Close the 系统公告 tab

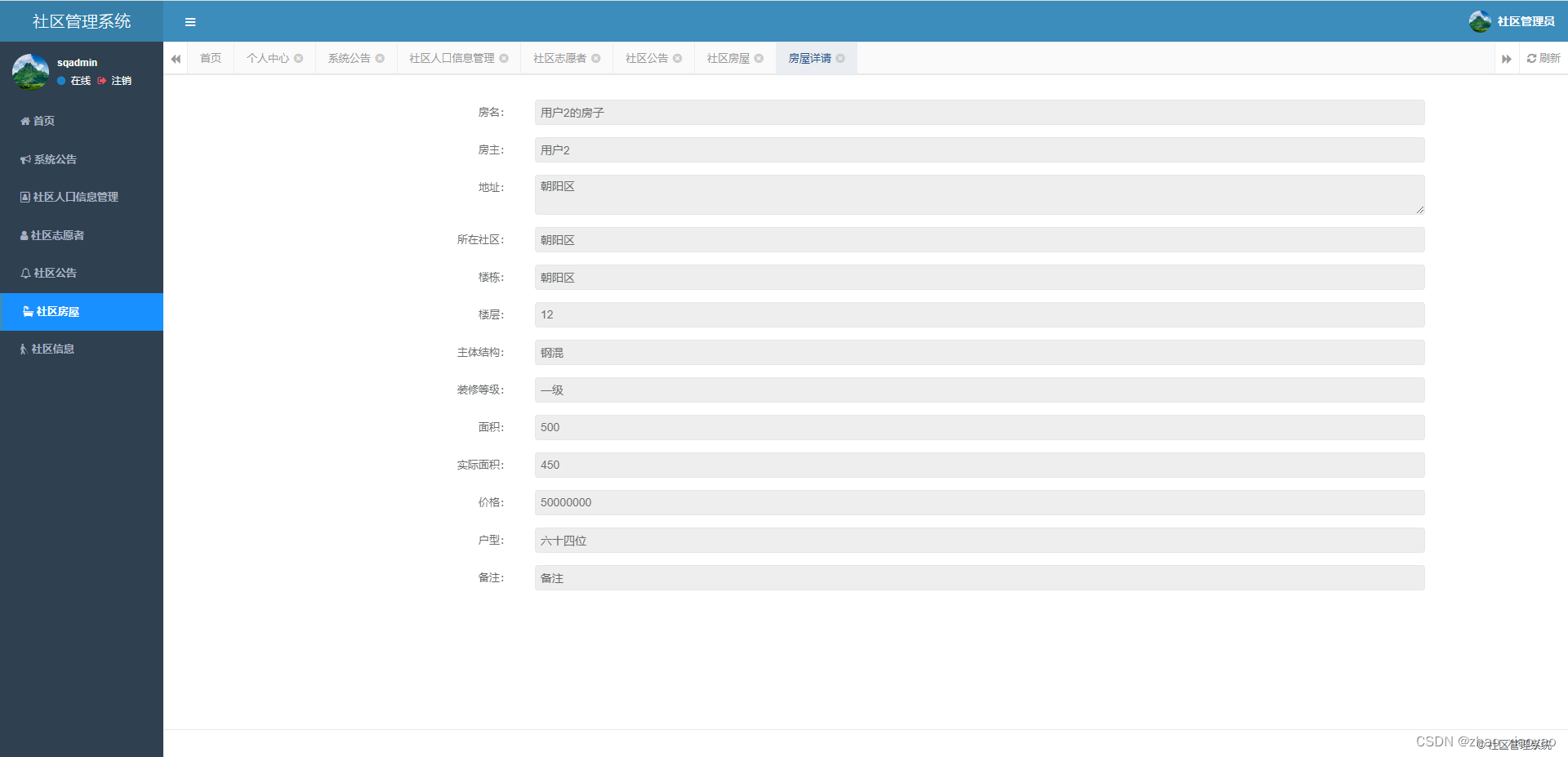(x=380, y=58)
